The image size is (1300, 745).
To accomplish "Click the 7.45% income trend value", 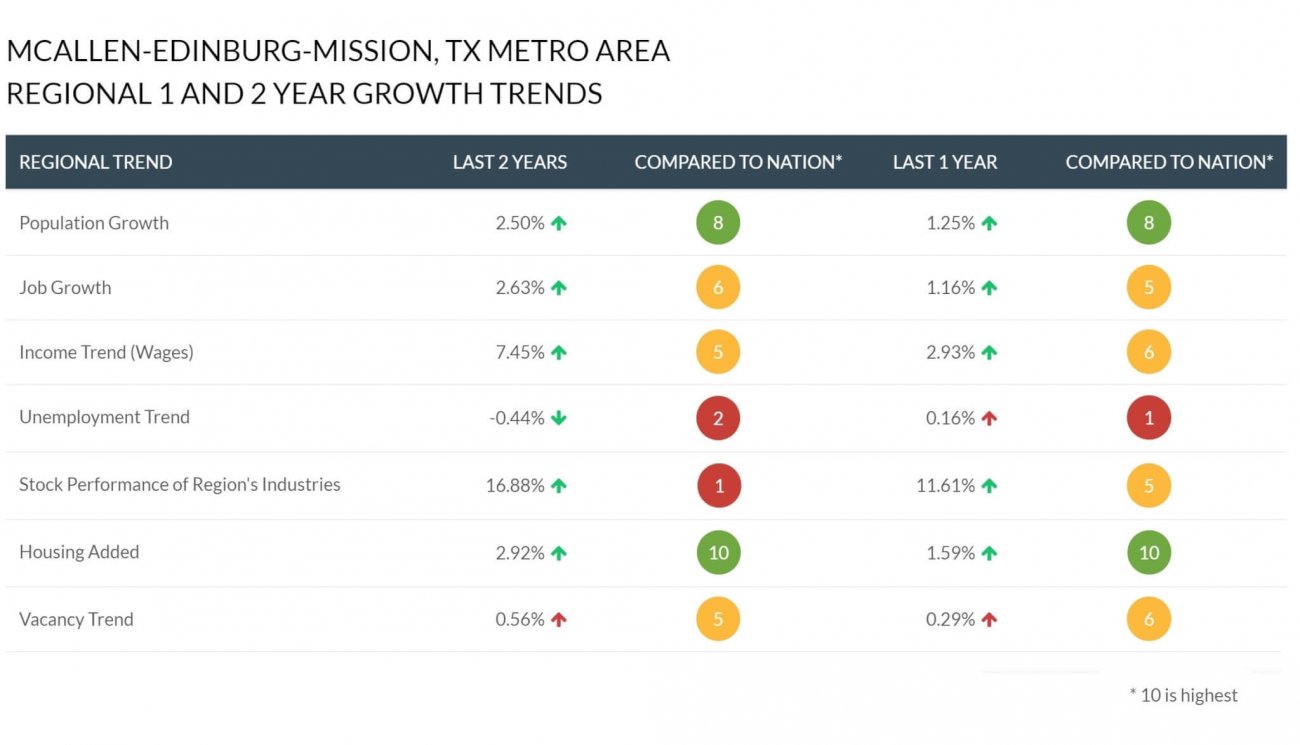I will [520, 352].
